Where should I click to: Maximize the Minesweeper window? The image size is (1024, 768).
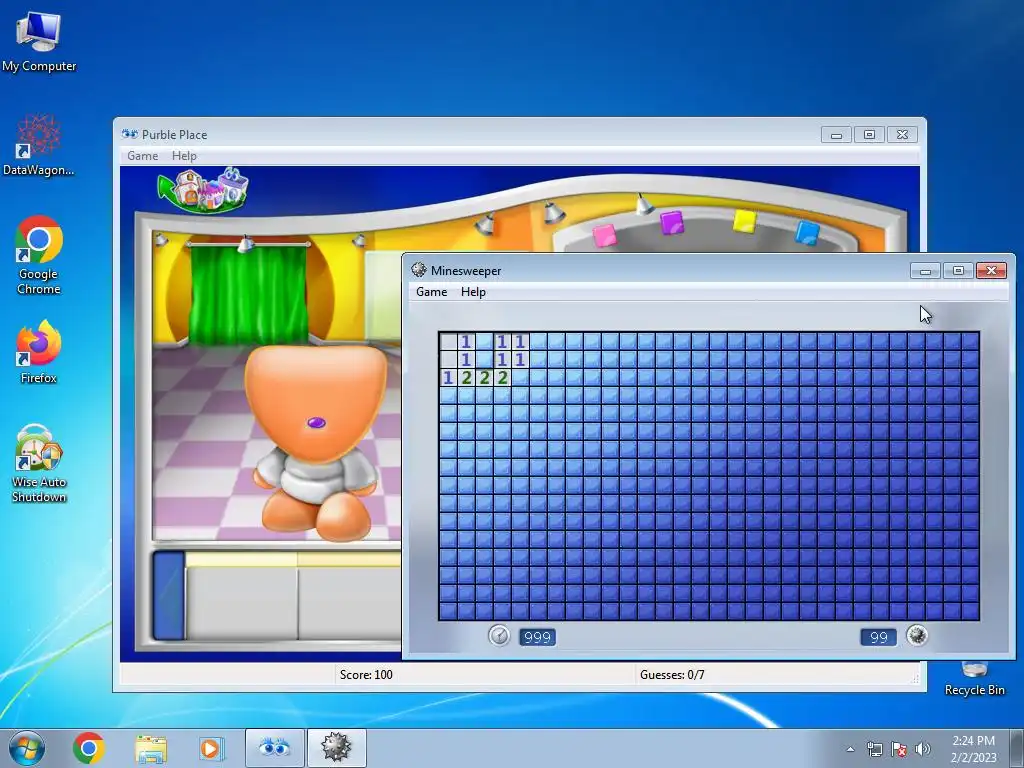click(x=958, y=270)
